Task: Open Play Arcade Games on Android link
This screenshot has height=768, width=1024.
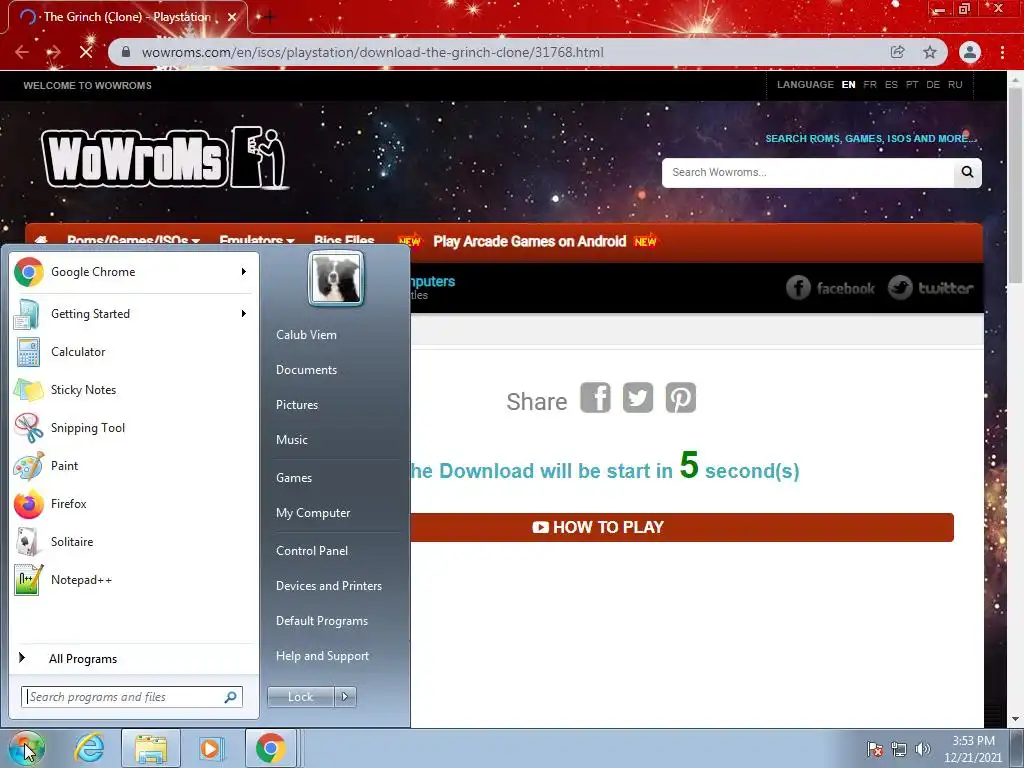Action: pyautogui.click(x=530, y=241)
